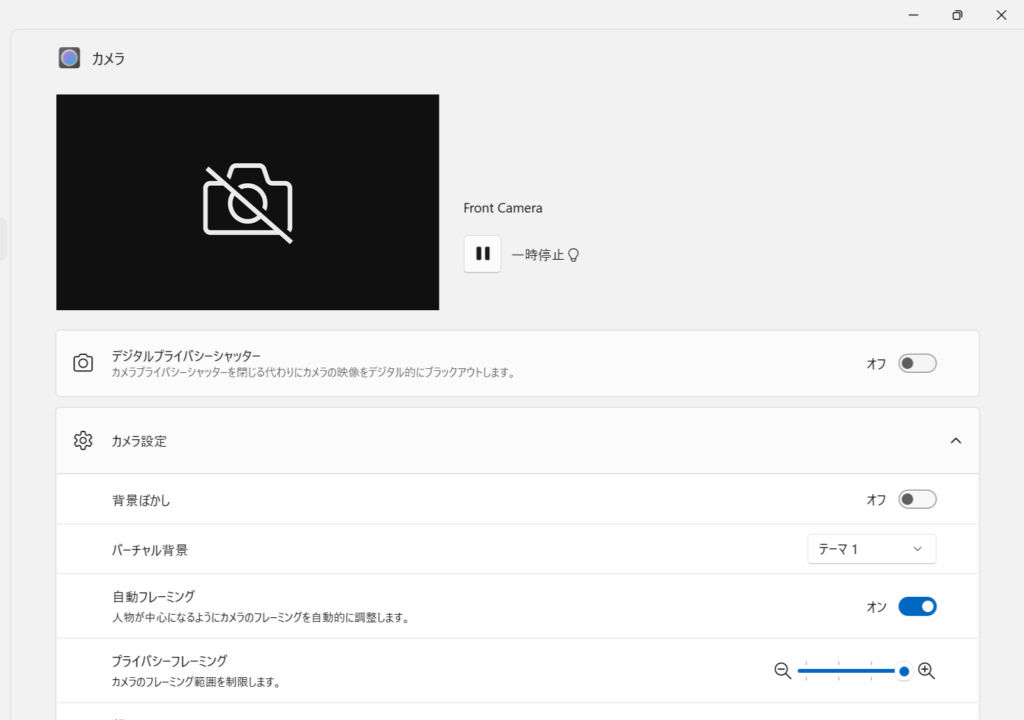
Task: Click the zoom-out magnifier for プライバシーフレーミング
Action: 782,671
